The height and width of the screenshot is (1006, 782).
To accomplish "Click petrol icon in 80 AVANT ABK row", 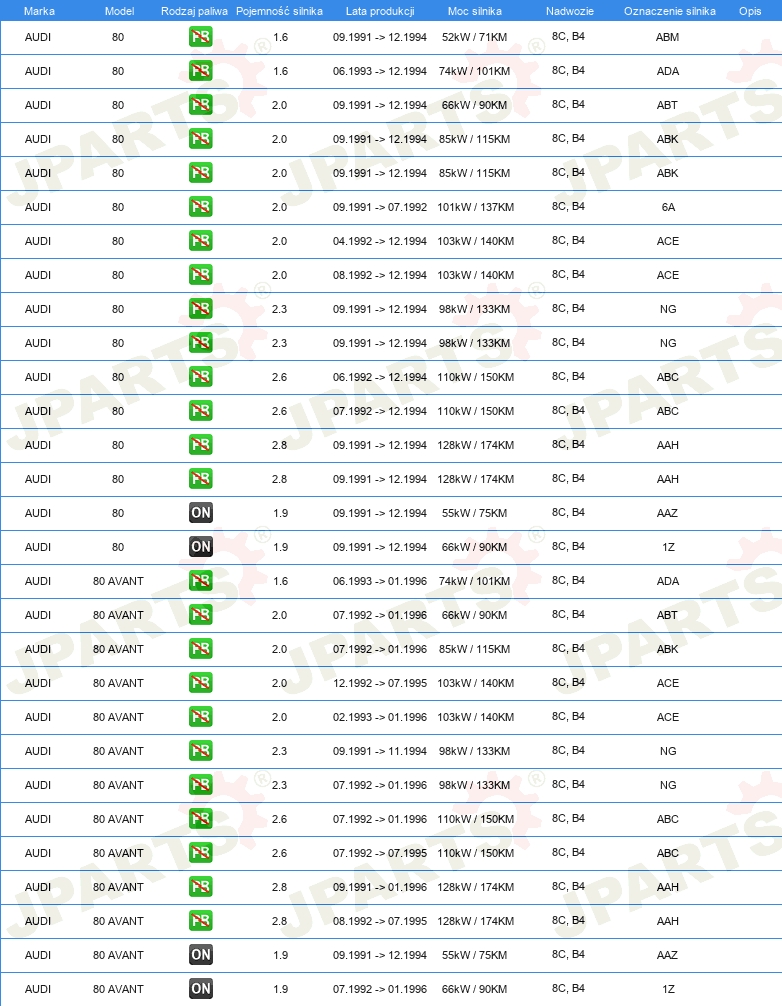I will [201, 649].
